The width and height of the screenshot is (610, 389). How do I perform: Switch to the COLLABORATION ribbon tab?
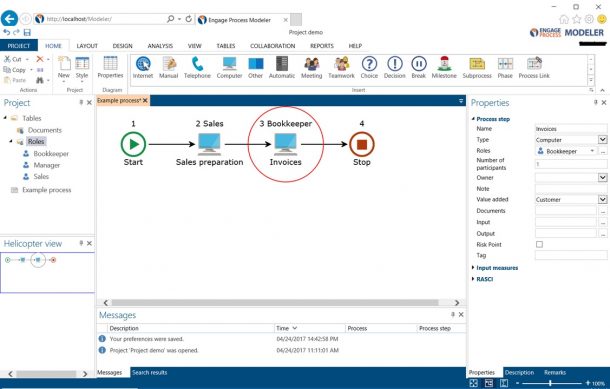click(x=273, y=46)
